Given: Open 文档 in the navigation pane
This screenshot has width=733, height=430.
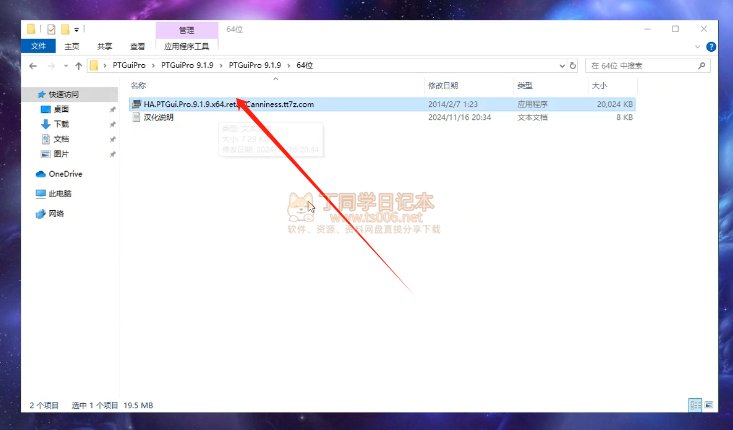Looking at the screenshot, I should [61, 139].
